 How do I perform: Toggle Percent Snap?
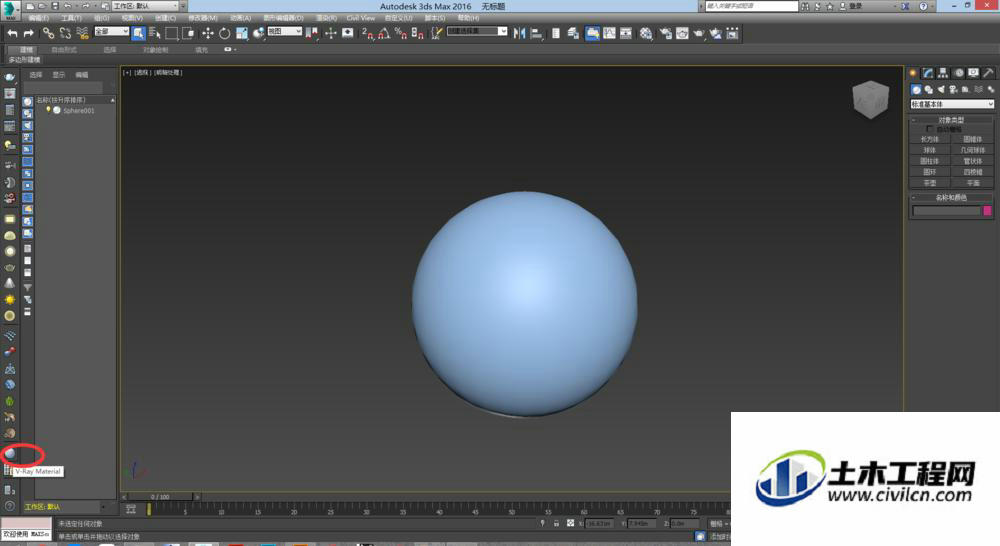(x=401, y=33)
